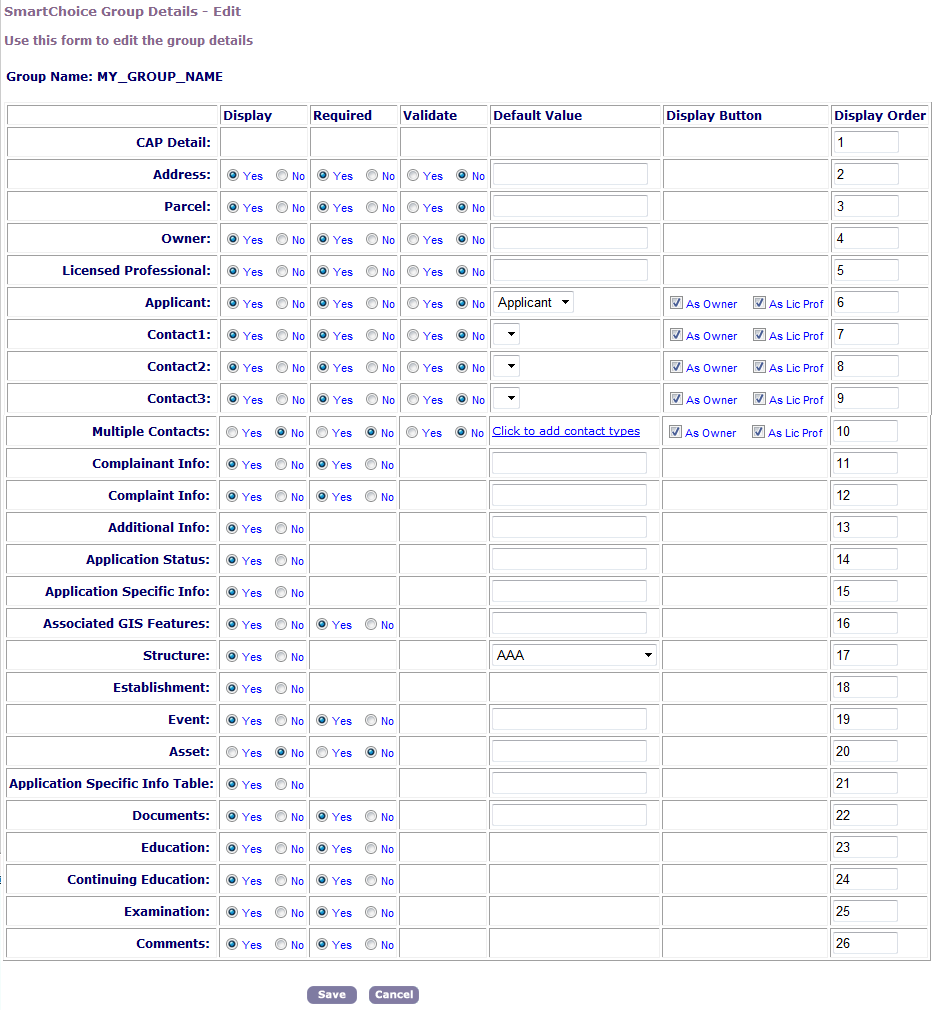Expand the Contact2 default value dropdown
Viewport: 936px width, 1010px height.
pos(507,366)
